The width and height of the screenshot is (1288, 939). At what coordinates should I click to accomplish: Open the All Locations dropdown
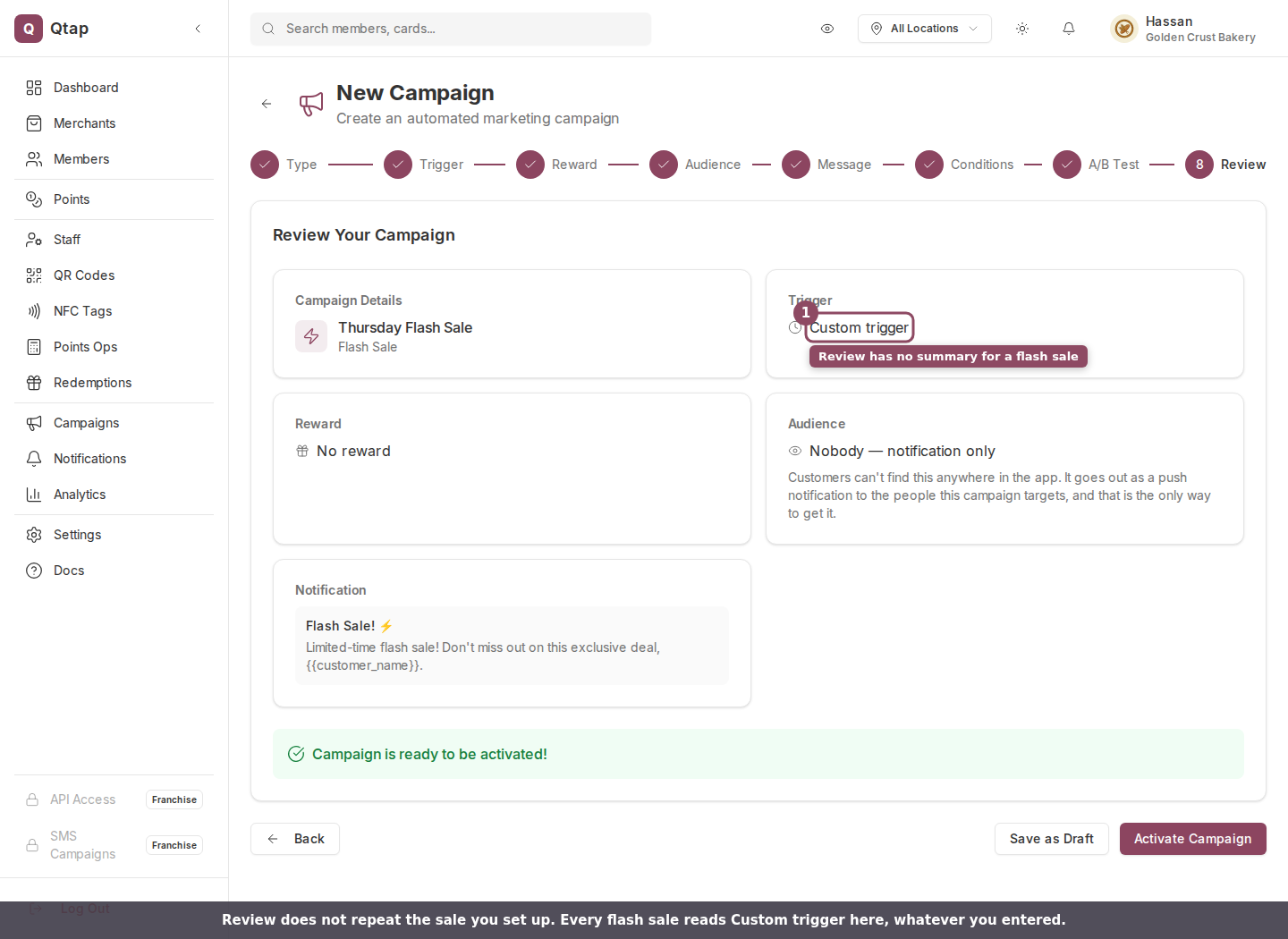925,29
